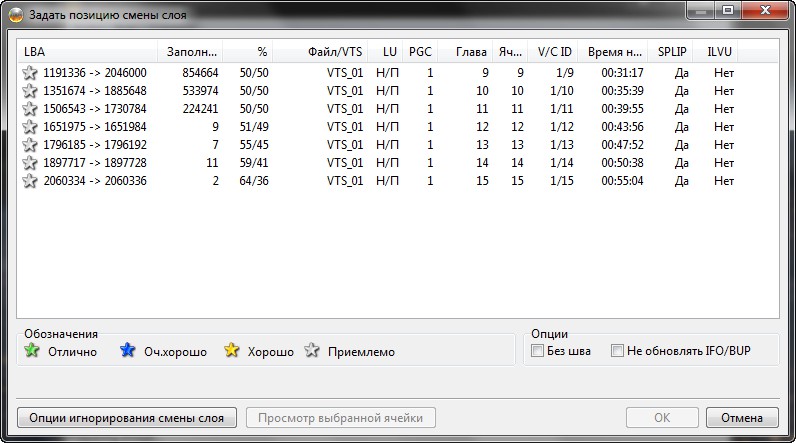Click the star icon for row 1351674 -> 1885648
The width and height of the screenshot is (796, 443).
(x=30, y=91)
